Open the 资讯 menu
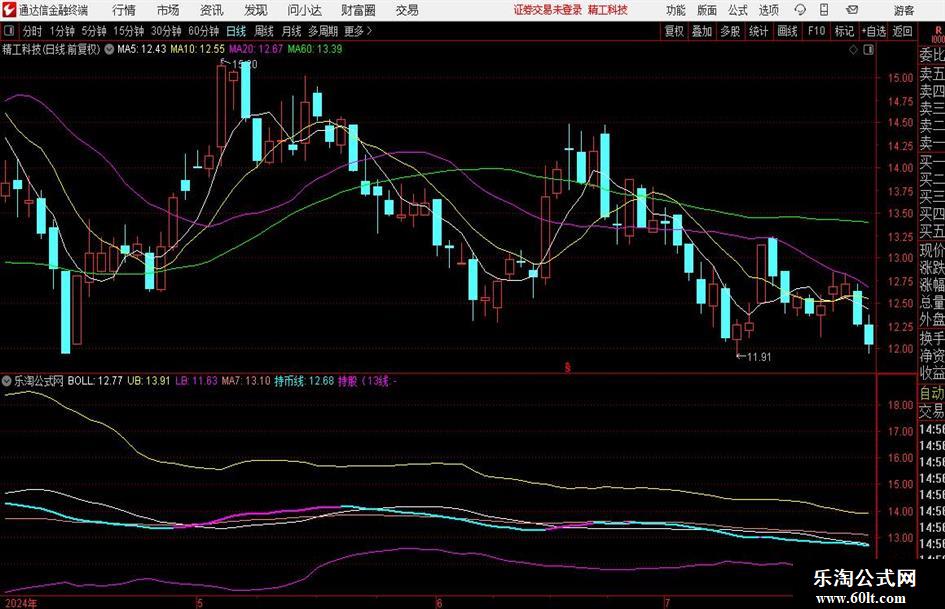945x609 pixels. [x=211, y=10]
